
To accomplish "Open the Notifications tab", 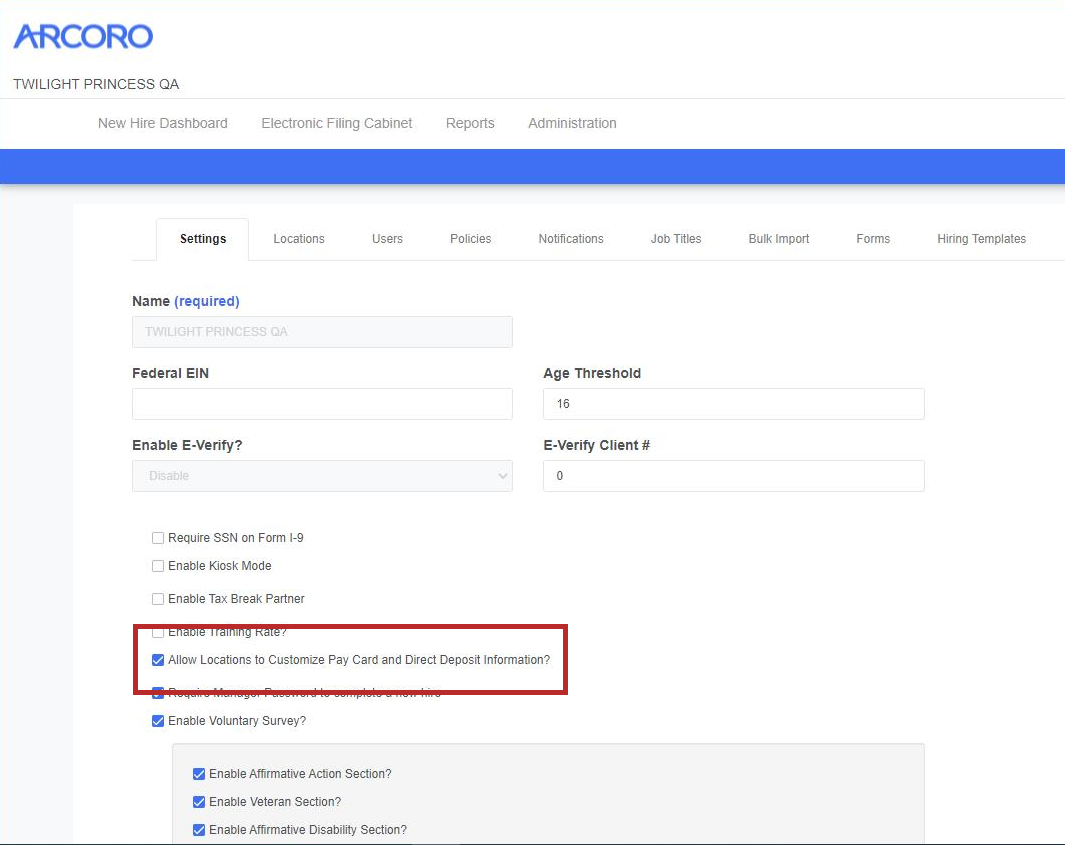I will pyautogui.click(x=571, y=239).
